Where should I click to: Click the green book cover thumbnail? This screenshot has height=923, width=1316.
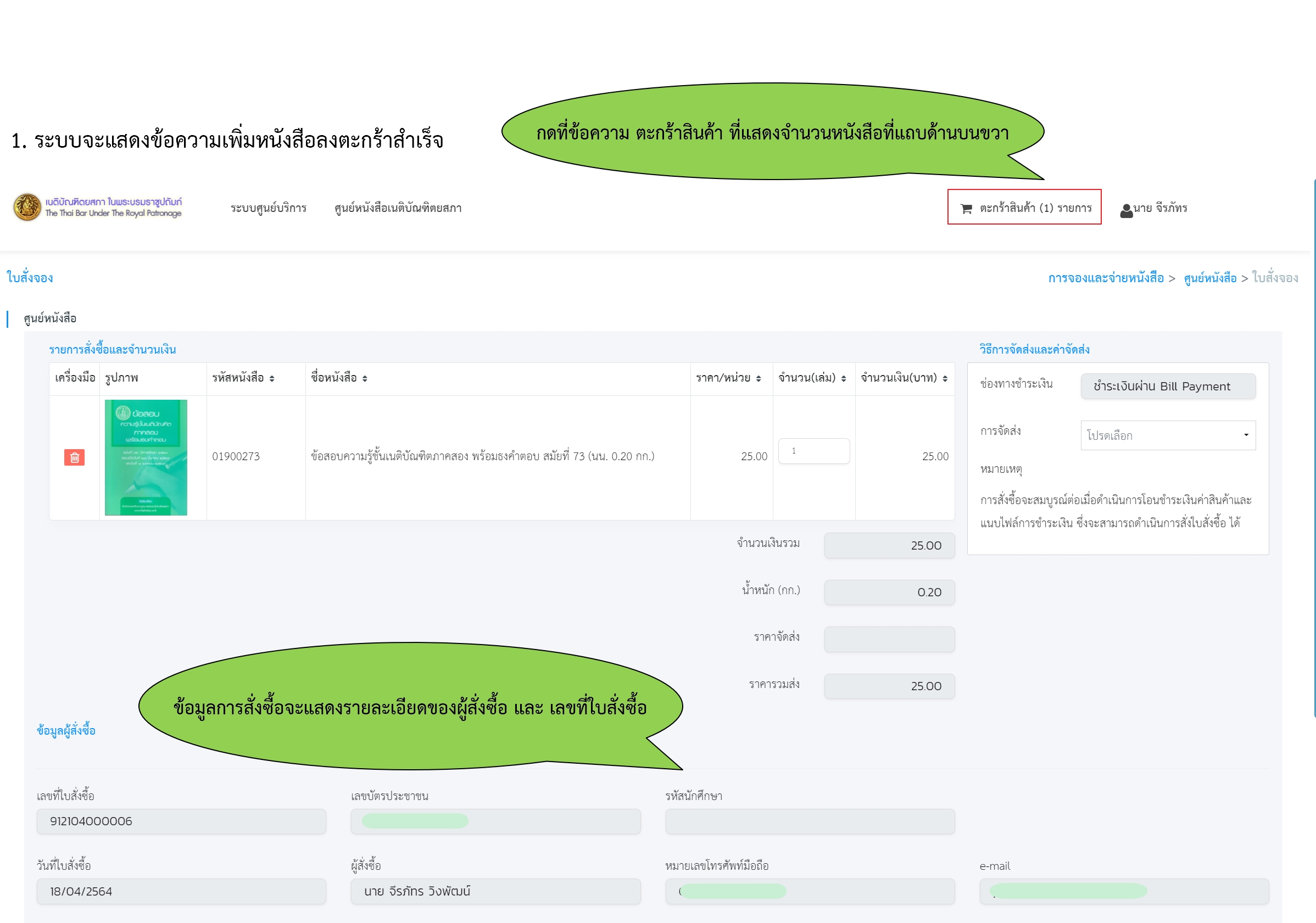pyautogui.click(x=146, y=457)
